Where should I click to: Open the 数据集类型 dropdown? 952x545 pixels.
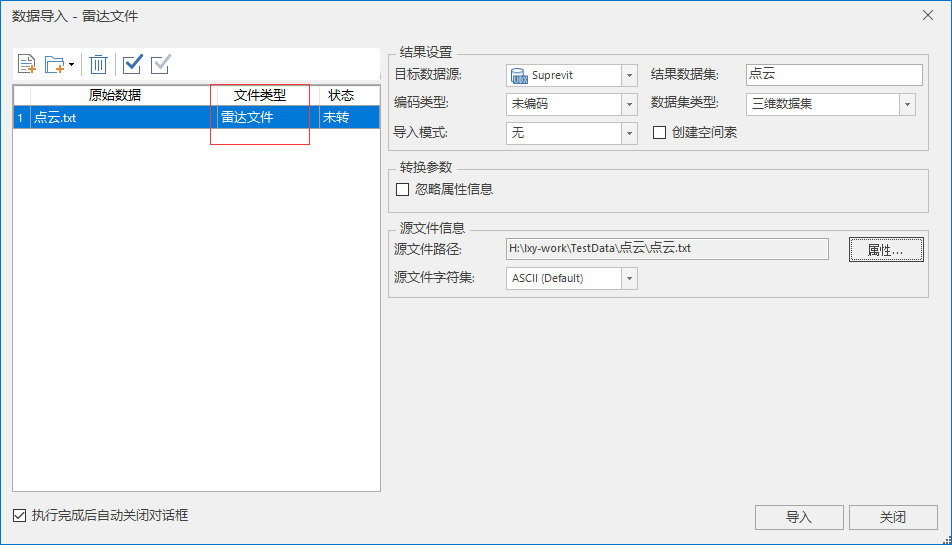tap(908, 104)
